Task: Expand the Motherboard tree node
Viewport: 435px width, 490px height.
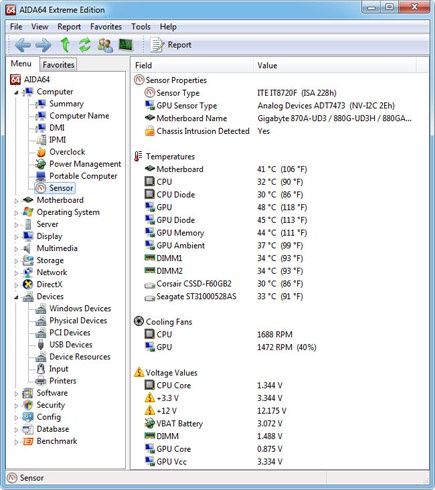Action: click(x=16, y=201)
